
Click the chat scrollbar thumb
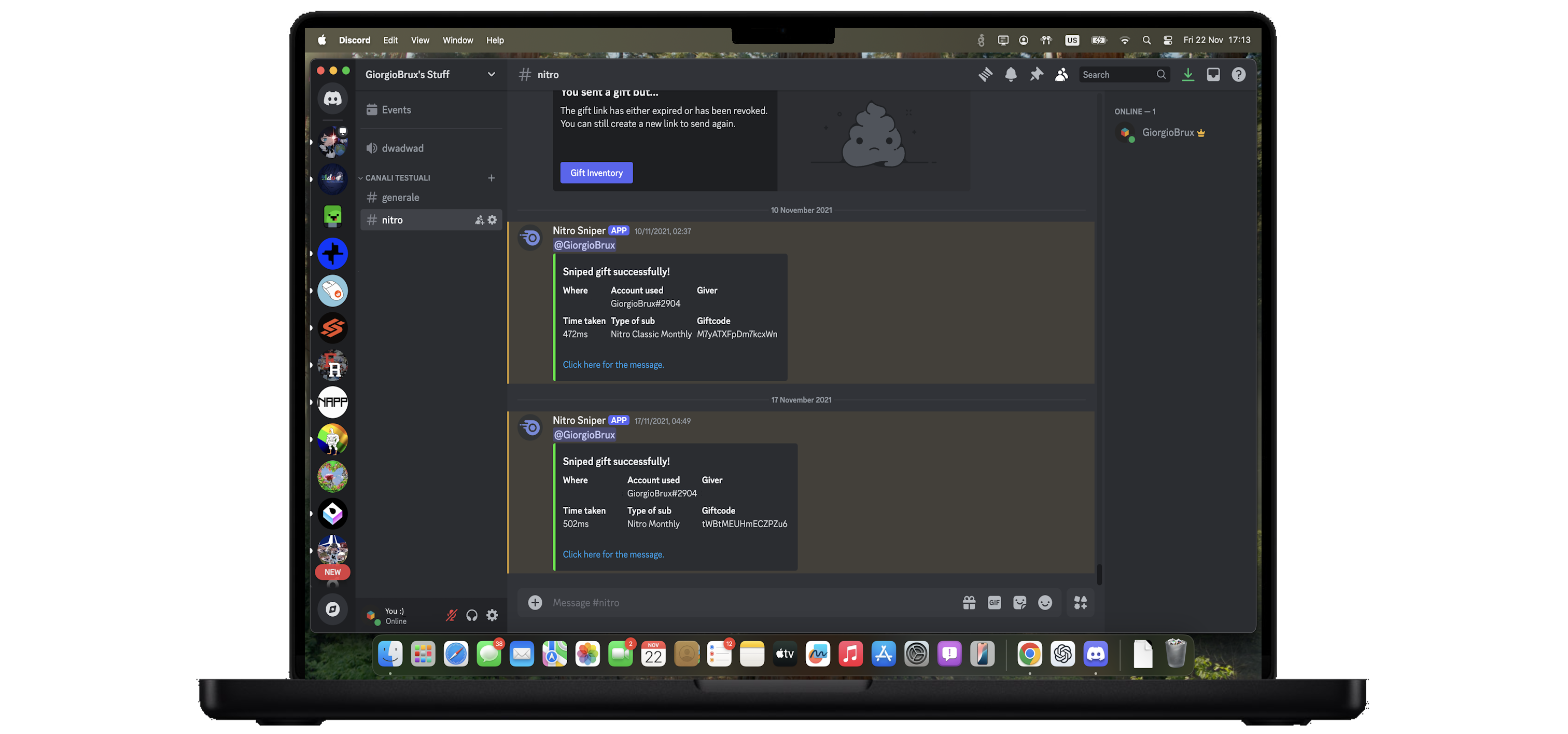[1099, 574]
